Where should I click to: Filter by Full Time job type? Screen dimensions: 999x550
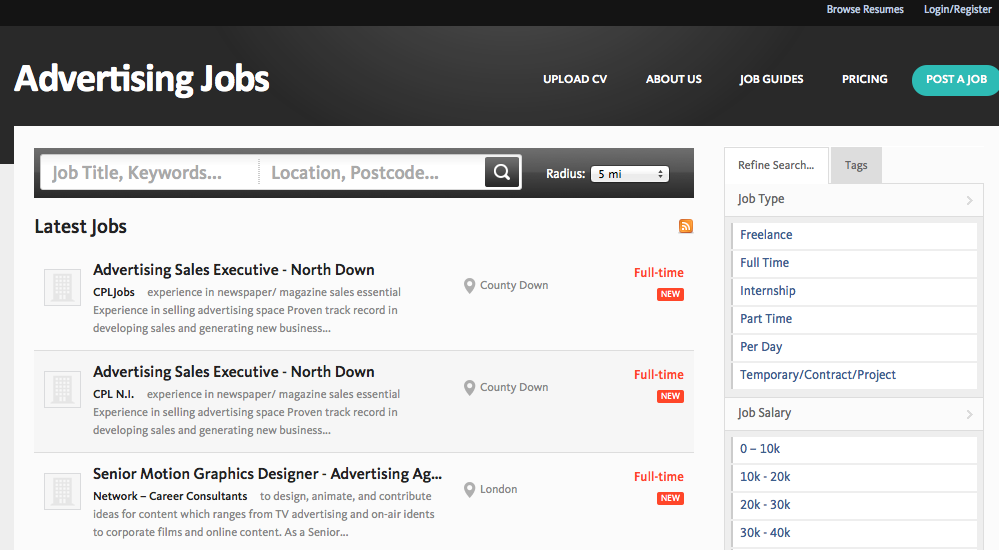(x=854, y=263)
